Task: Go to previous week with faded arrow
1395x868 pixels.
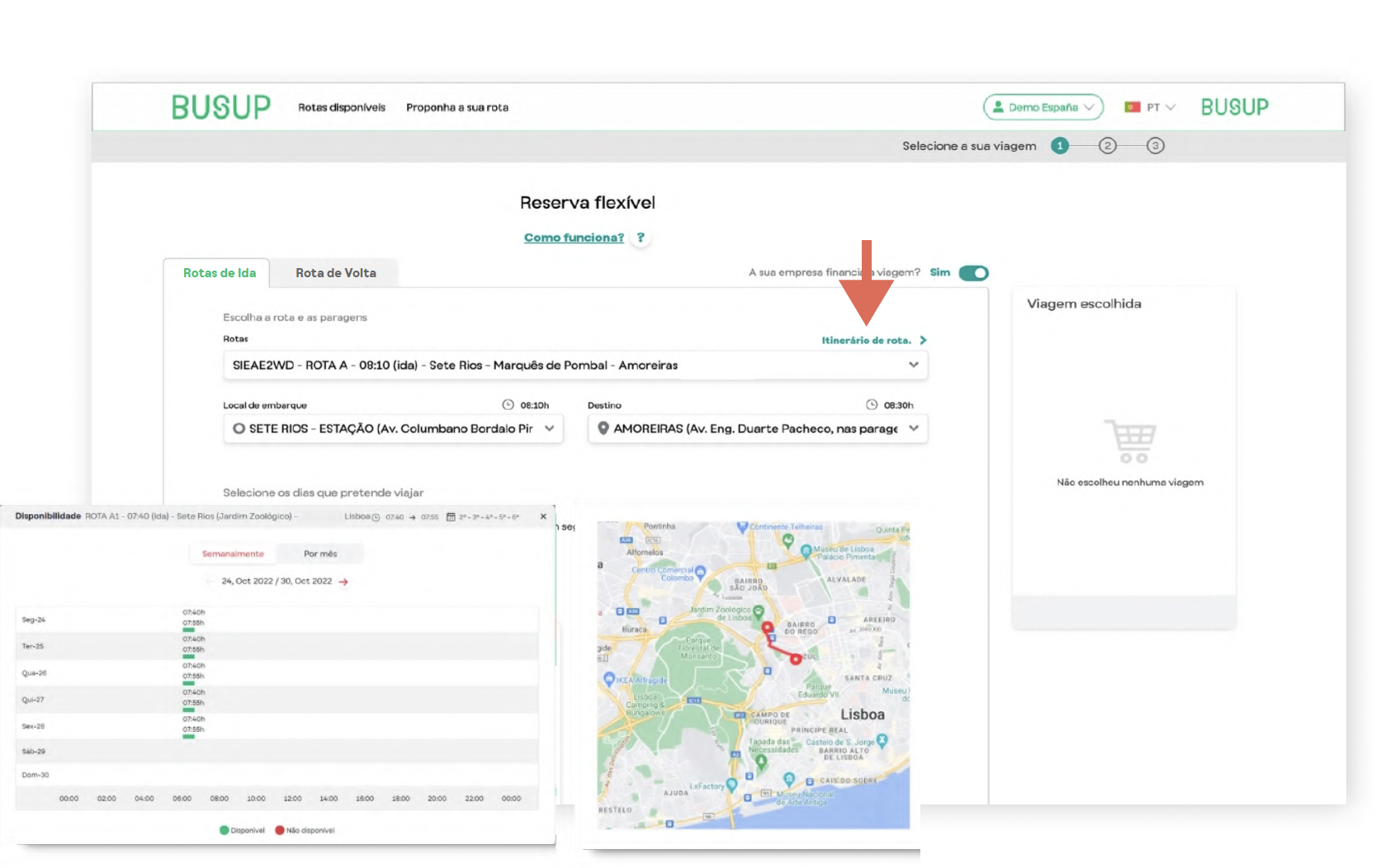Action: [209, 581]
